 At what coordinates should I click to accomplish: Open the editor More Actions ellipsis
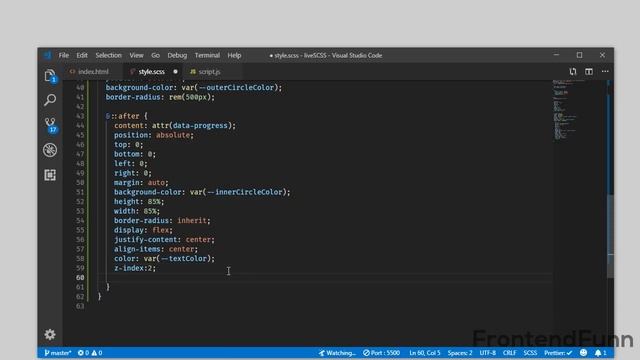point(605,71)
